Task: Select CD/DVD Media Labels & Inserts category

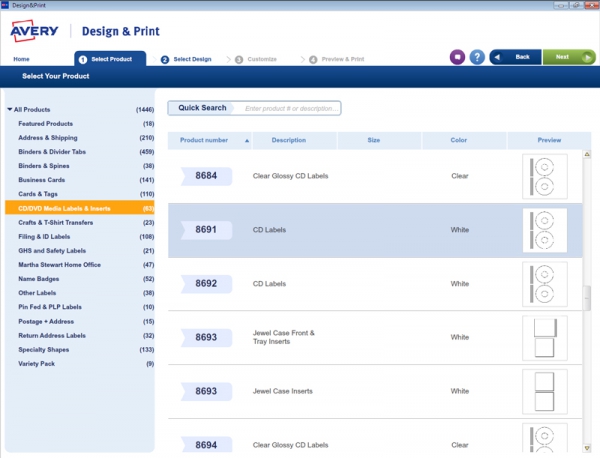Action: coord(80,208)
